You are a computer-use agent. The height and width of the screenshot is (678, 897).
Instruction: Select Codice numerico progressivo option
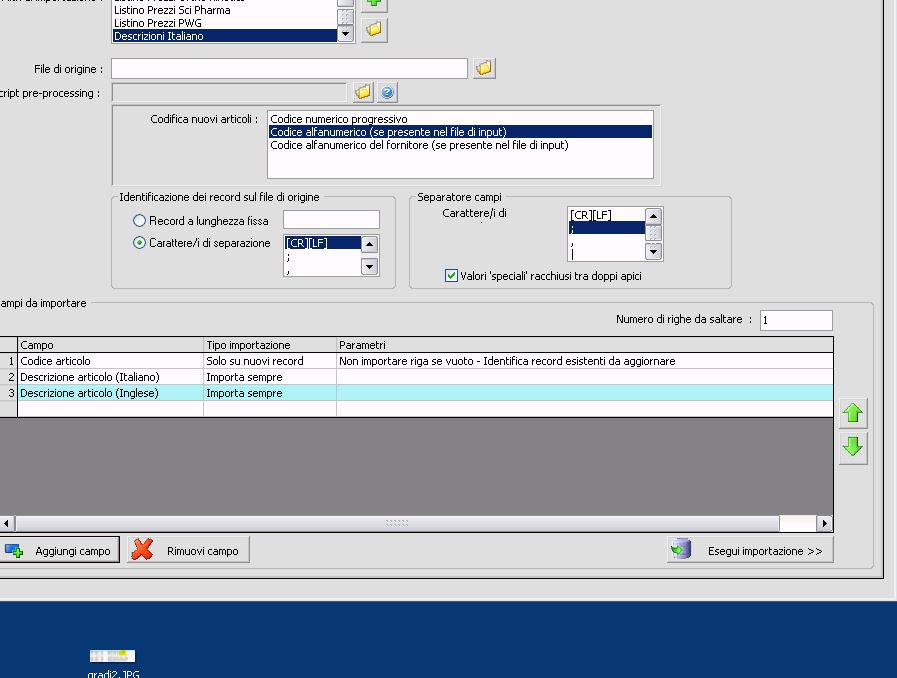461,119
